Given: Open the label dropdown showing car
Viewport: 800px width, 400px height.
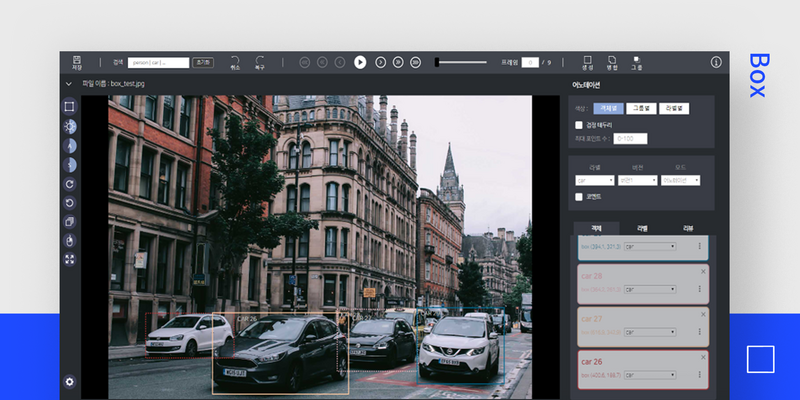Looking at the screenshot, I should click(x=595, y=181).
